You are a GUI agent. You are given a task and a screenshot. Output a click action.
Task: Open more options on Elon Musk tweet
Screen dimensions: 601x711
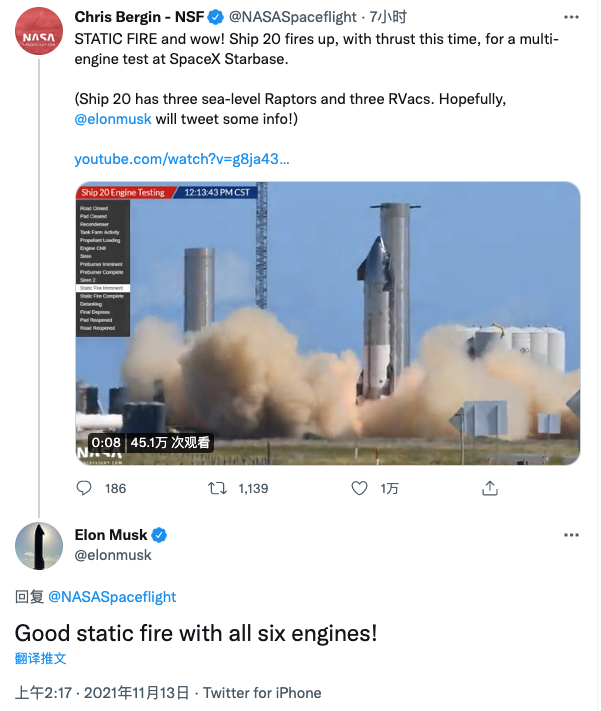571,535
